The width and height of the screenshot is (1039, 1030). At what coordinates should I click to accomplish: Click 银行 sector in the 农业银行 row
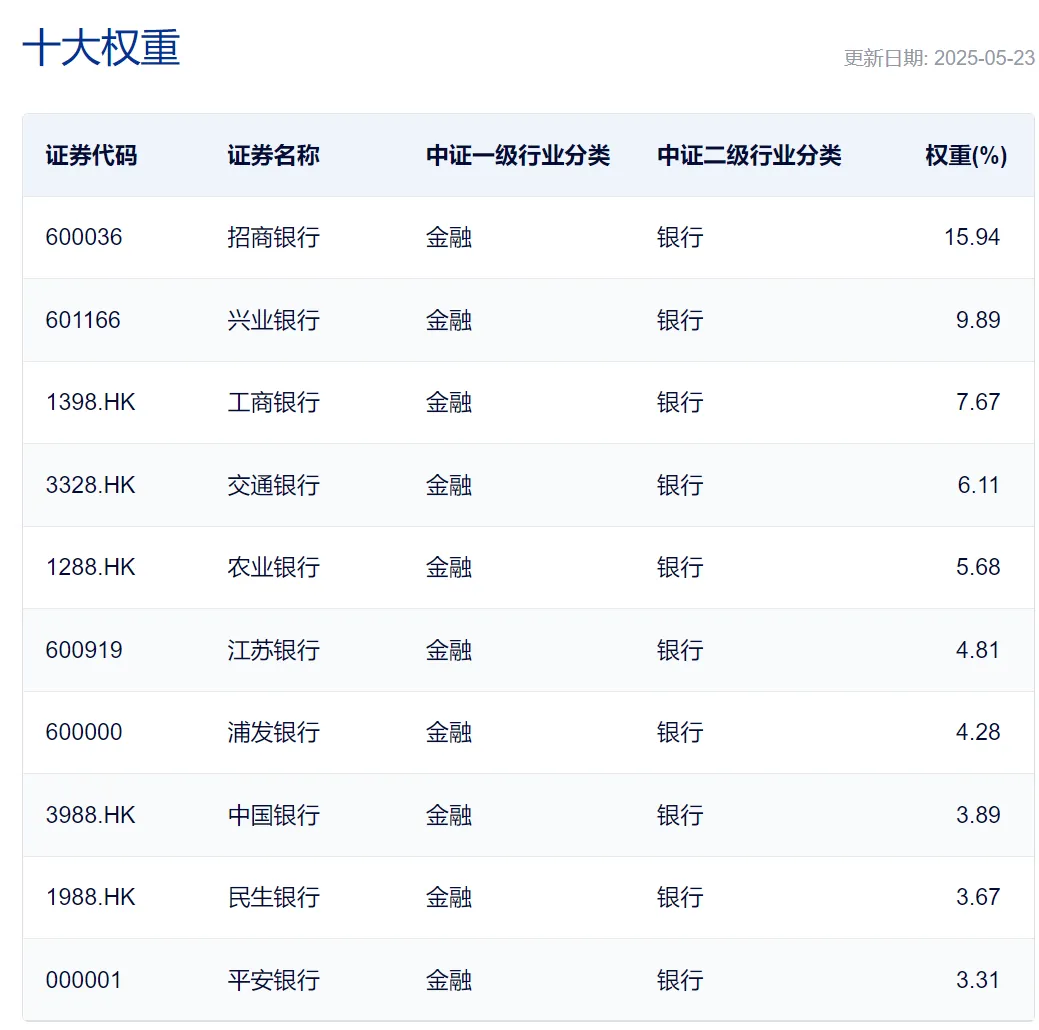(x=680, y=567)
